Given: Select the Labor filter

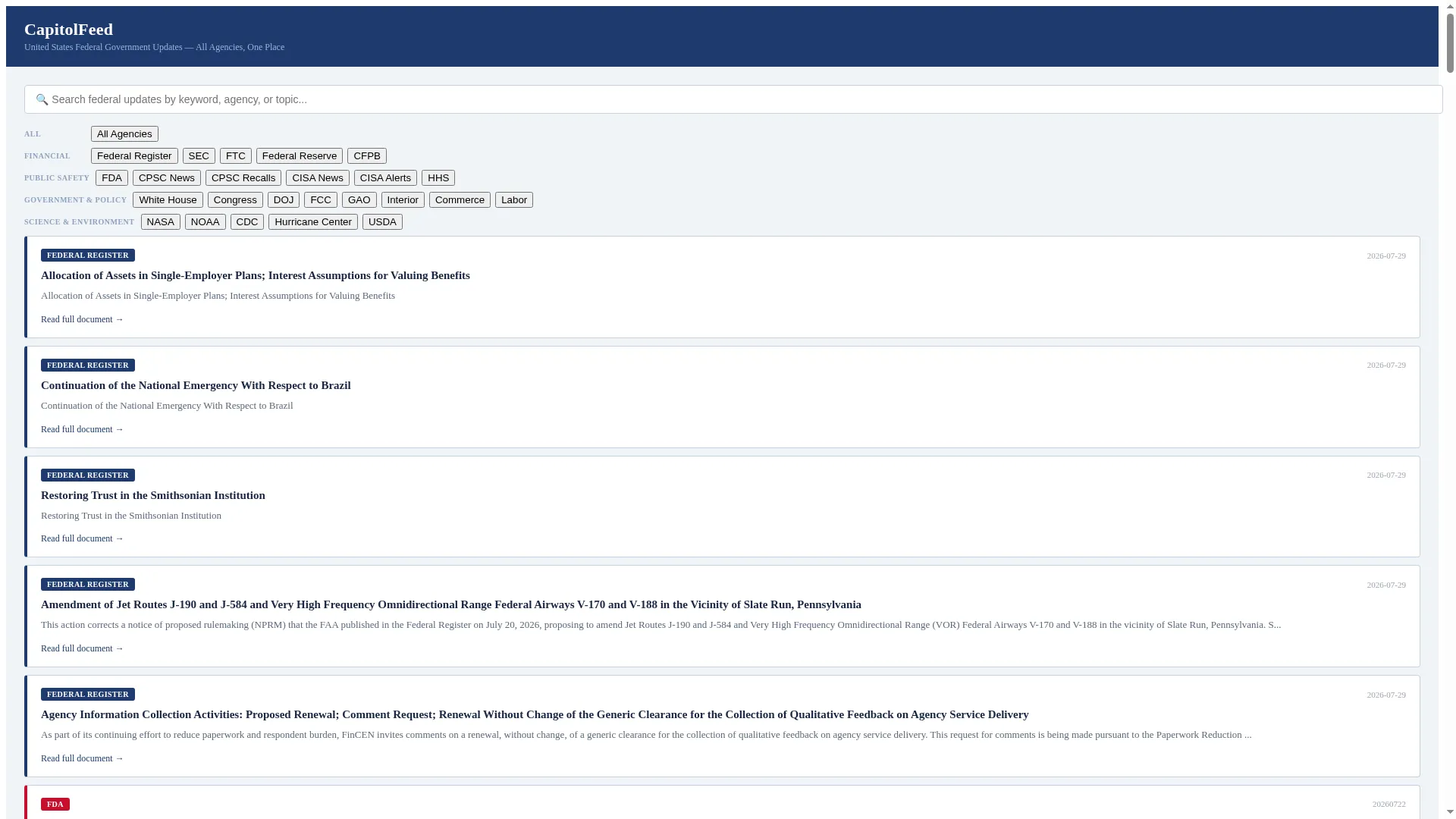Looking at the screenshot, I should coord(514,200).
